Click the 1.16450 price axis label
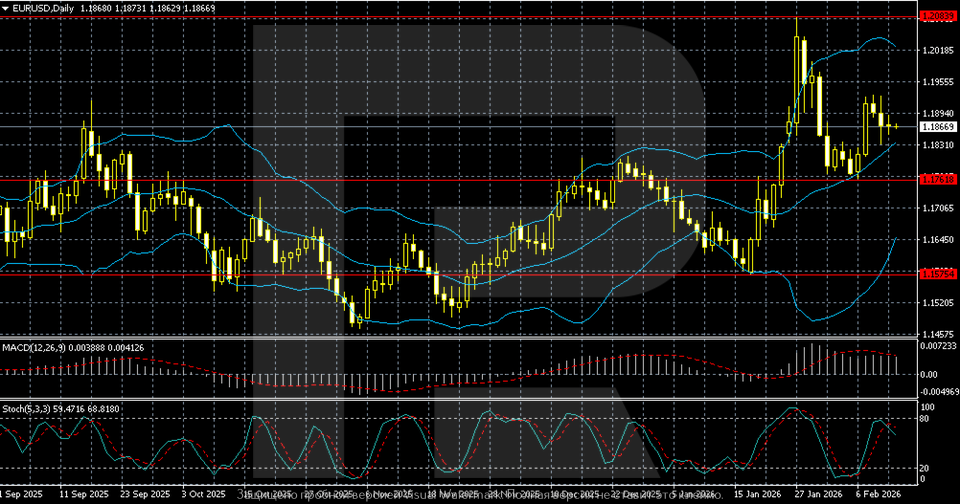 (937, 240)
